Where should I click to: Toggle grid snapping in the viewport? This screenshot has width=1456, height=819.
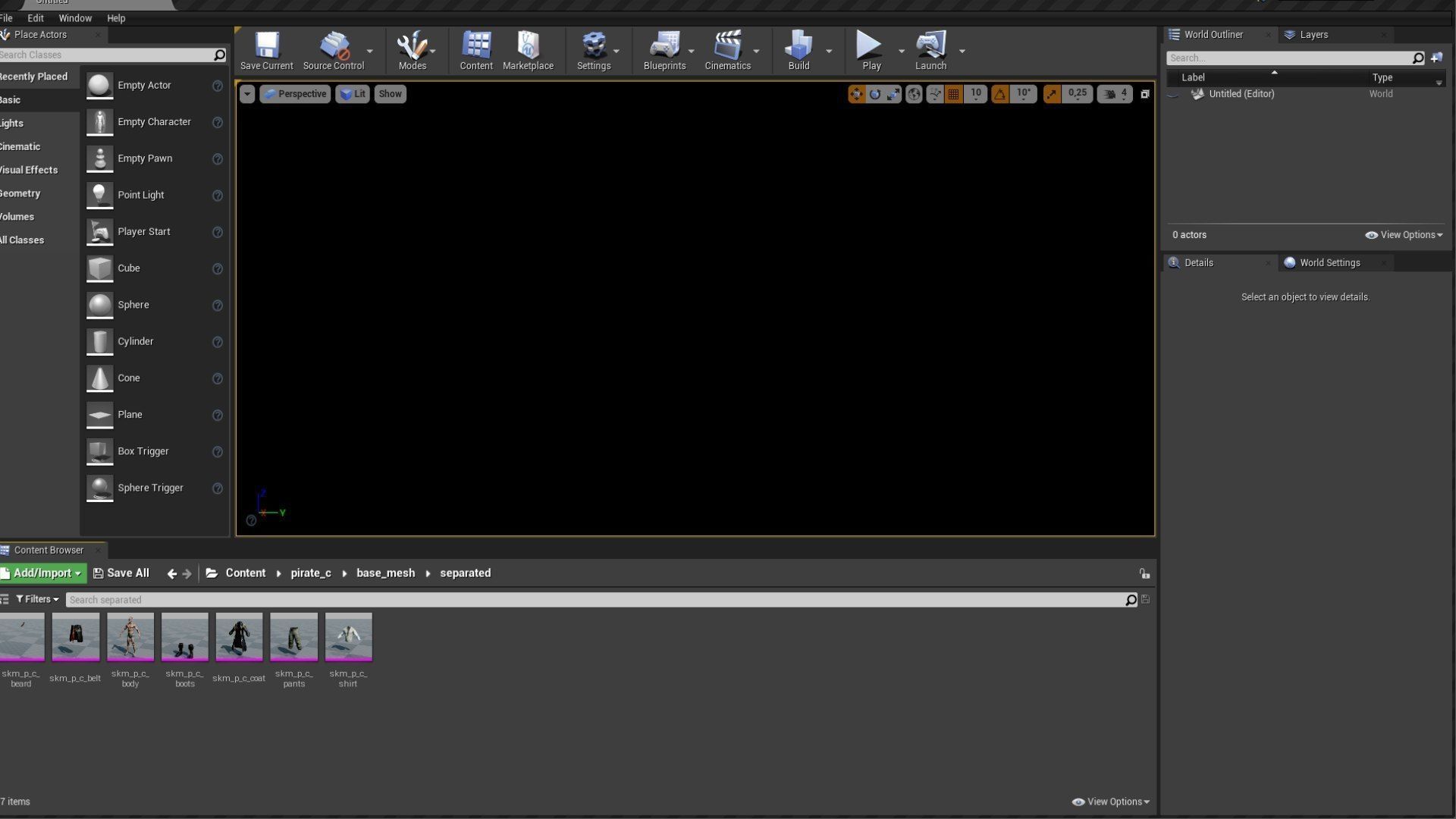click(x=954, y=94)
